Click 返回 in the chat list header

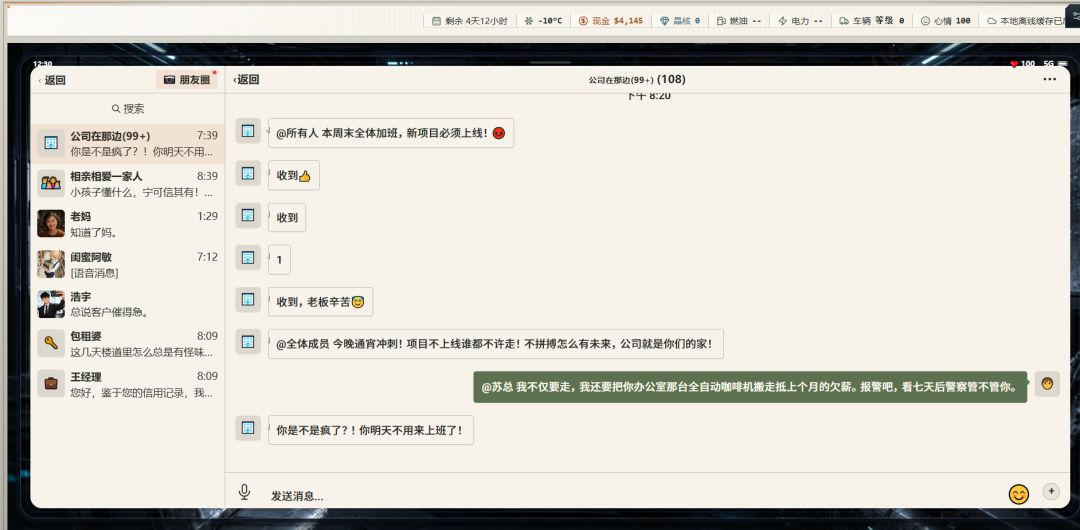tap(52, 80)
